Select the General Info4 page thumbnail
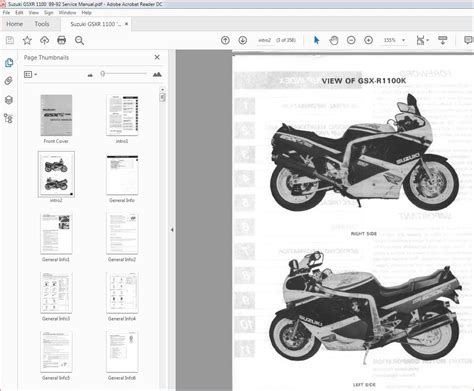474x391 pixels. tap(122, 293)
